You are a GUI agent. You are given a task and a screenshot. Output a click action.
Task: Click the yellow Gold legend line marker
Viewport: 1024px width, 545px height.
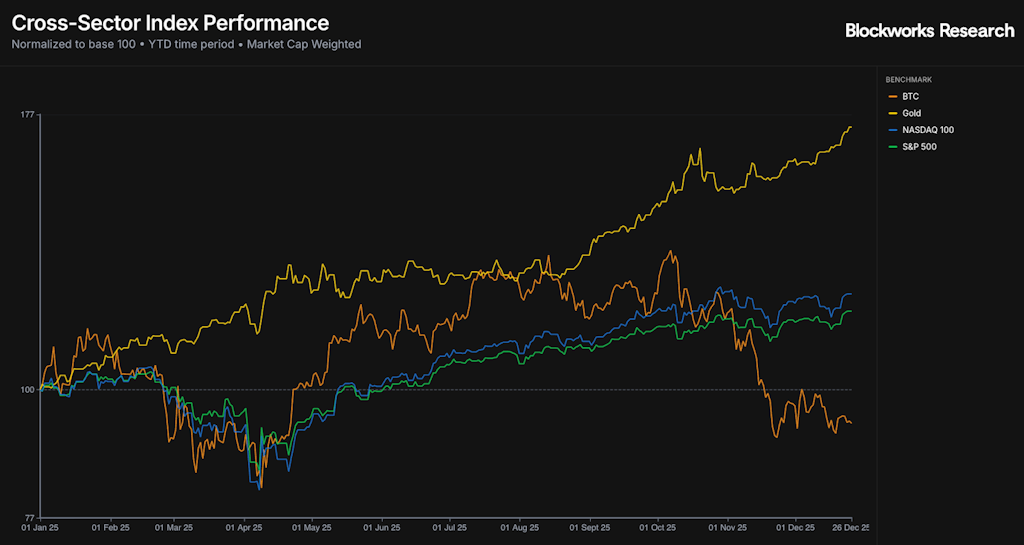tap(892, 113)
